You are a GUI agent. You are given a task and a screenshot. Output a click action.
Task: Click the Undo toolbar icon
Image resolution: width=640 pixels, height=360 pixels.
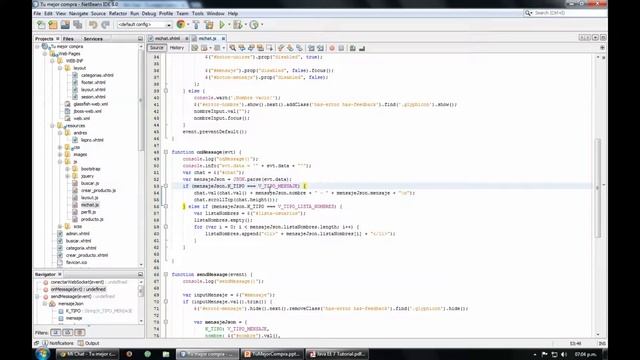[93, 25]
